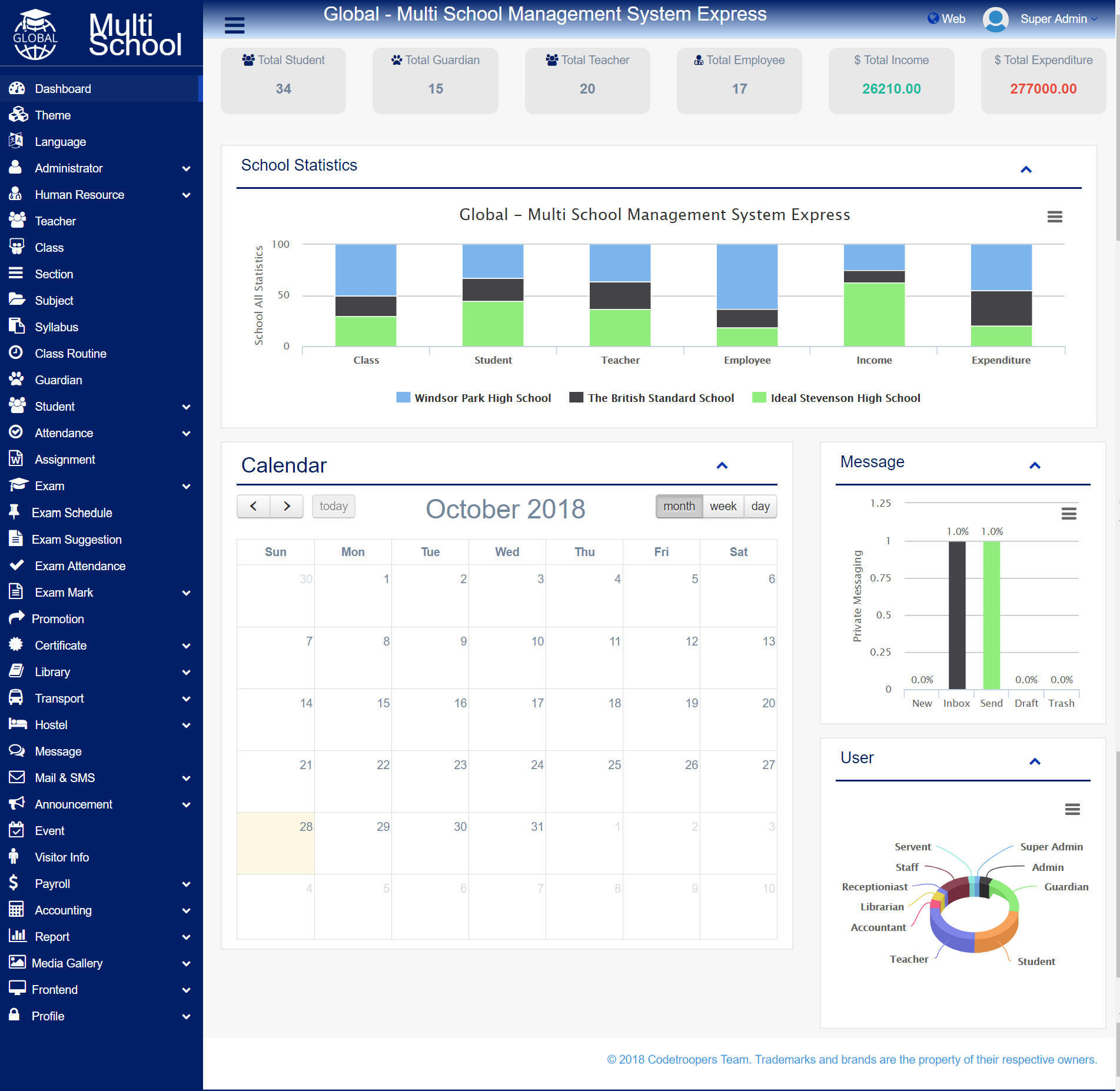Open Message chart export menu icon

(1069, 514)
